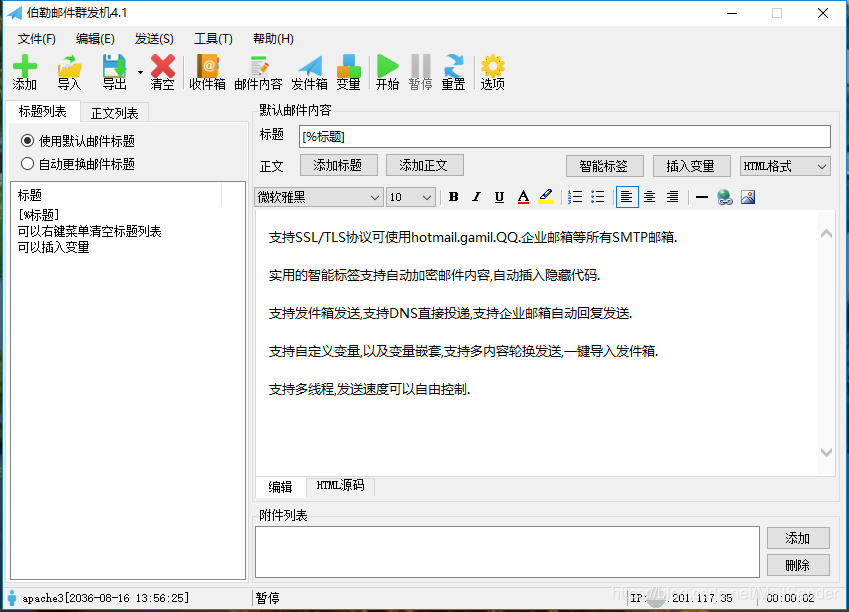The height and width of the screenshot is (612, 849).
Task: Select the 添加 (Add) toolbar icon
Action: click(x=23, y=71)
